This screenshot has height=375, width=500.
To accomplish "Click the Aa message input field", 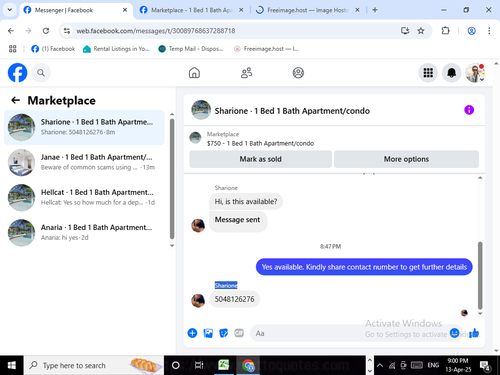I will [x=350, y=333].
